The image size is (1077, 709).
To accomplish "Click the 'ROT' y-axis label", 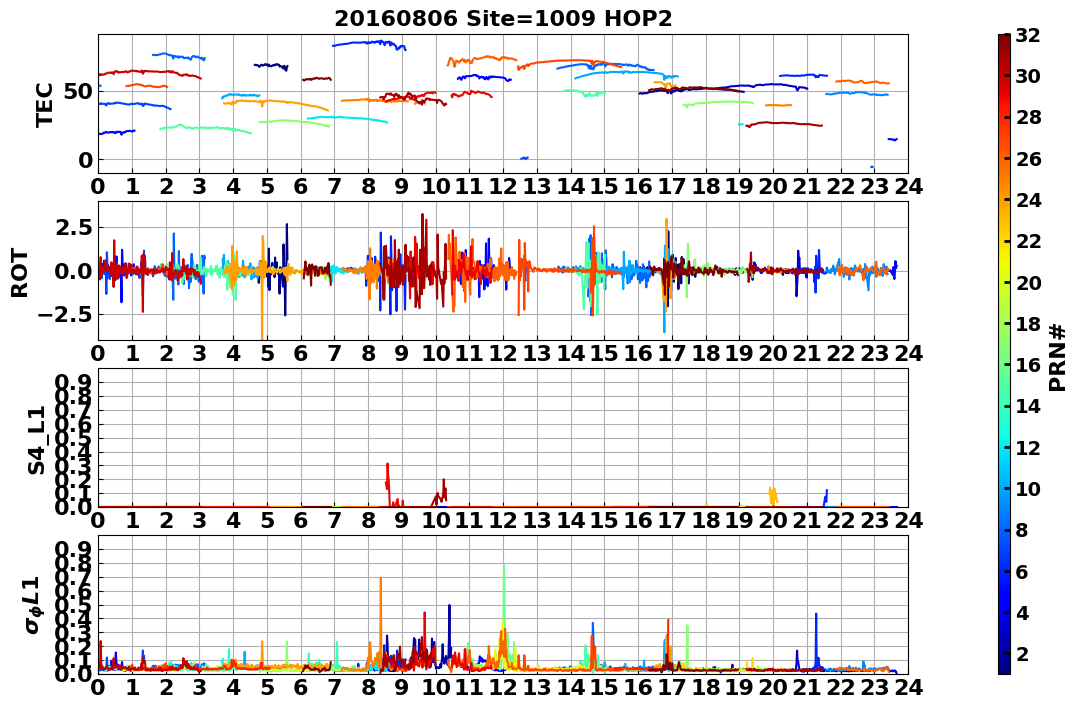I will [20, 273].
